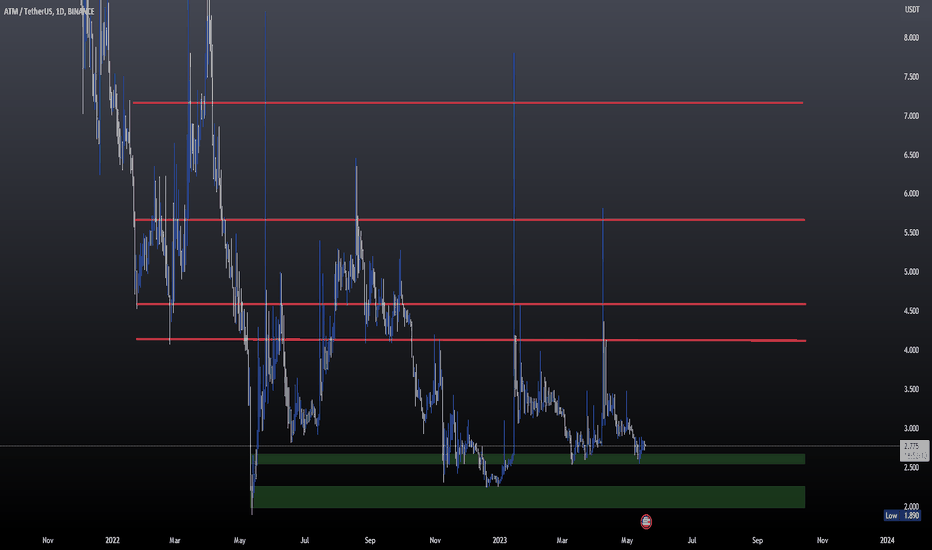932x550 pixels.
Task: Click the economic event flag icon above the time axis
Action: point(646,522)
